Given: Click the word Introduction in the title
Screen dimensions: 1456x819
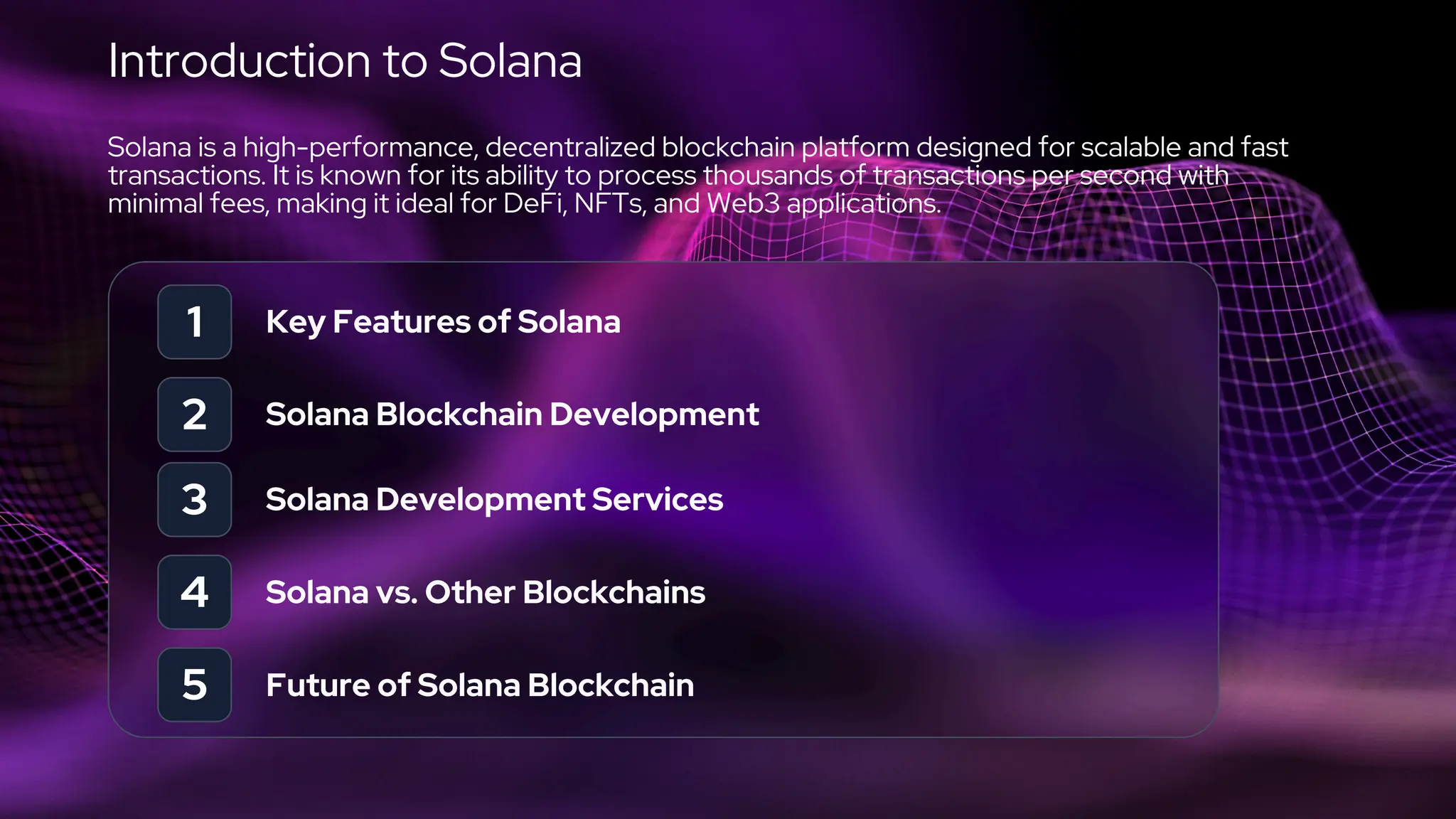Looking at the screenshot, I should (x=239, y=60).
